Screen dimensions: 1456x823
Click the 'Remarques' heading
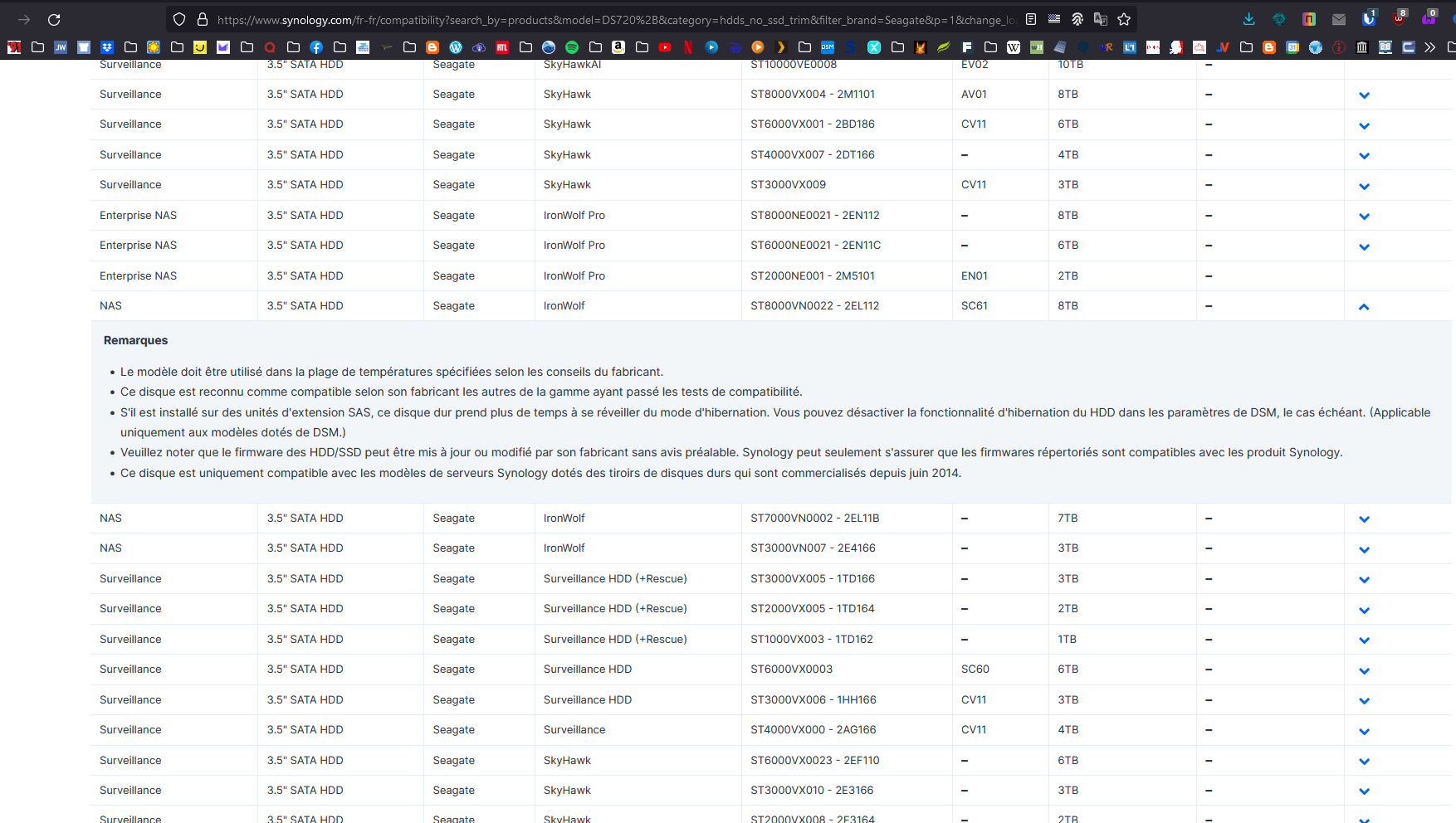tap(135, 340)
